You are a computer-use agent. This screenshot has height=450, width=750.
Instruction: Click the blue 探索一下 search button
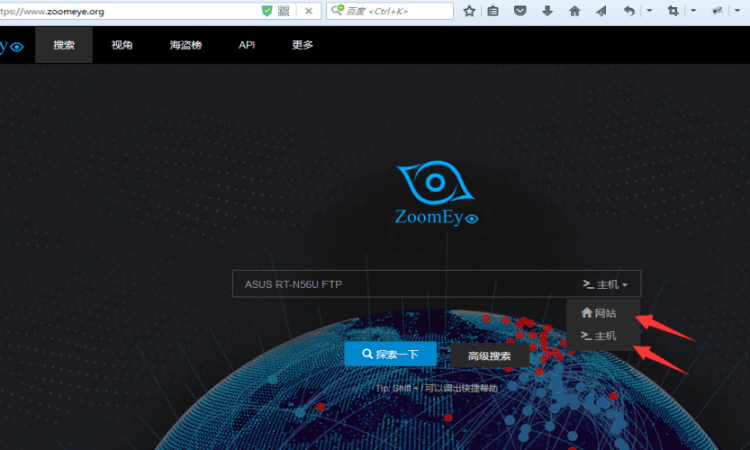coord(390,354)
